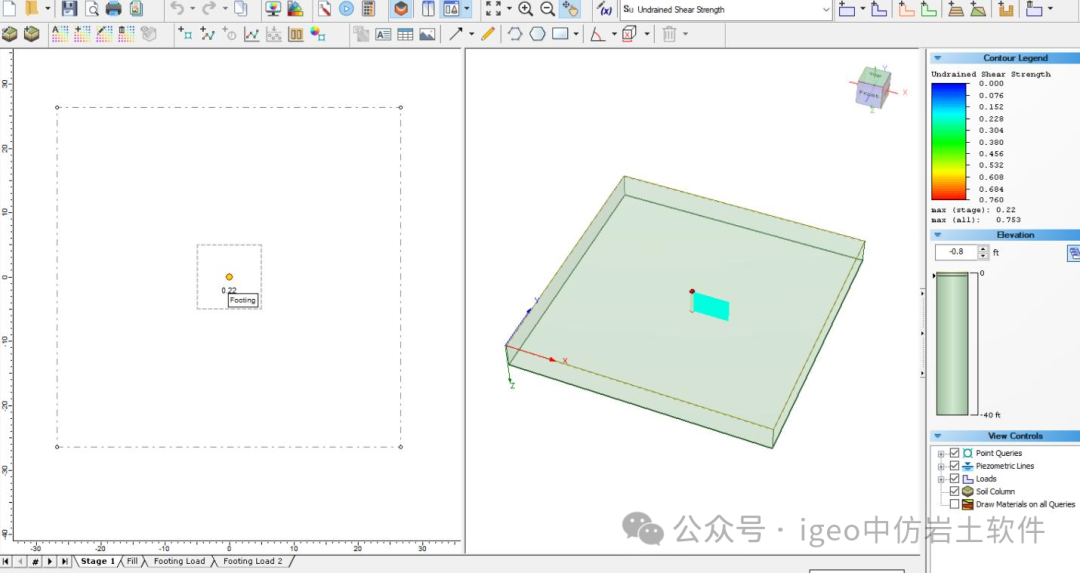1080x573 pixels.
Task: Zoom out with the minus magnifier
Action: (x=548, y=9)
